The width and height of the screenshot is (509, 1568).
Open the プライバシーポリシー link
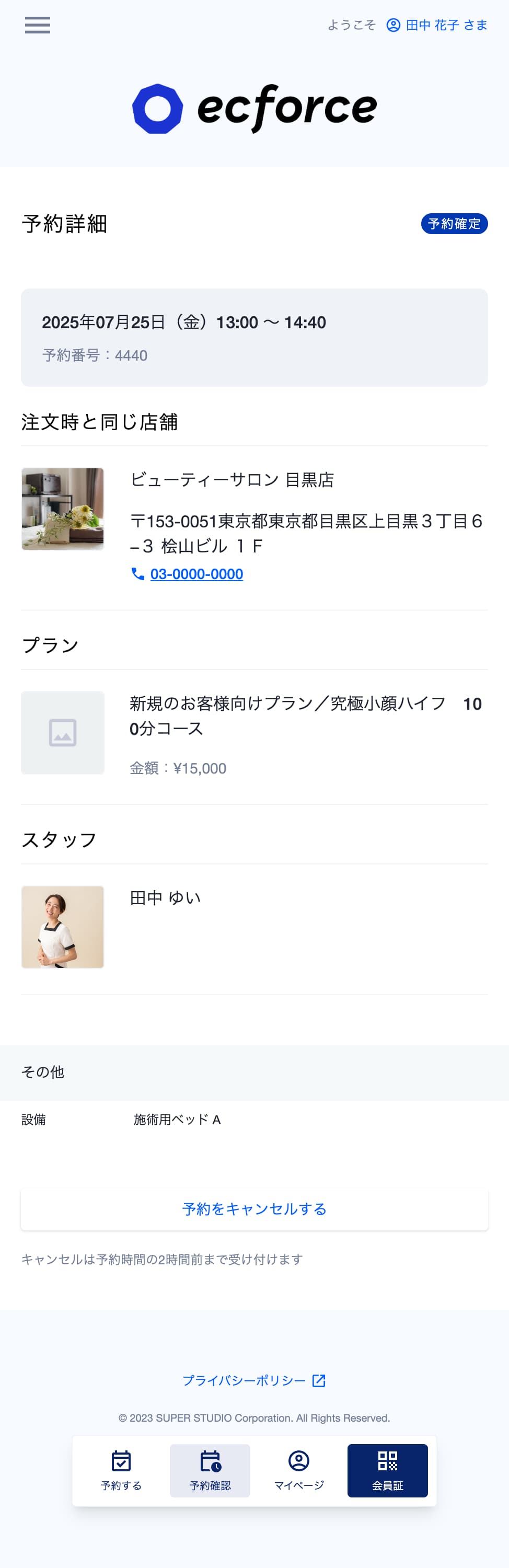pos(244,1380)
